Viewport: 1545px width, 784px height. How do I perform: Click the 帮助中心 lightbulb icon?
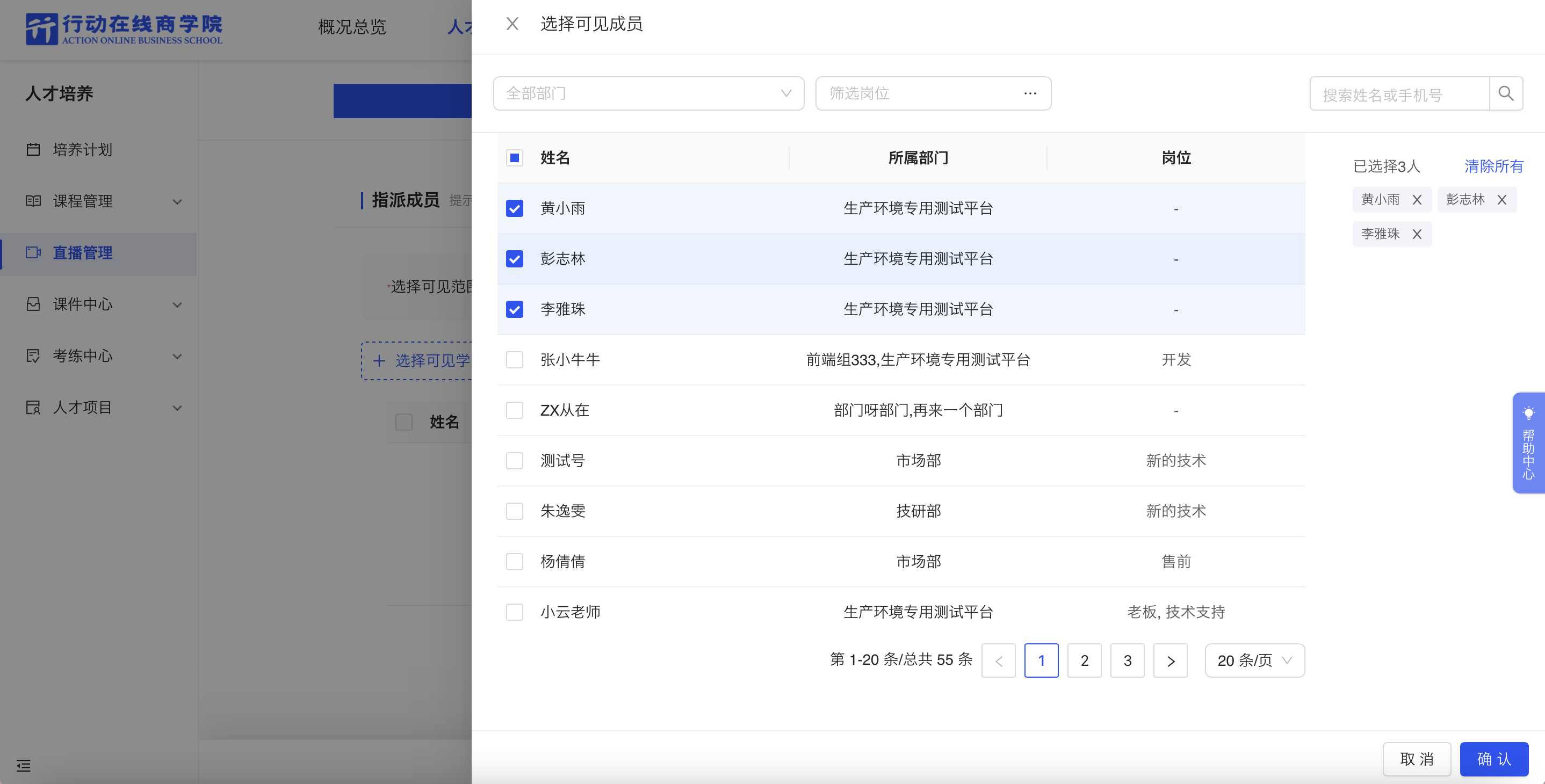(x=1528, y=412)
